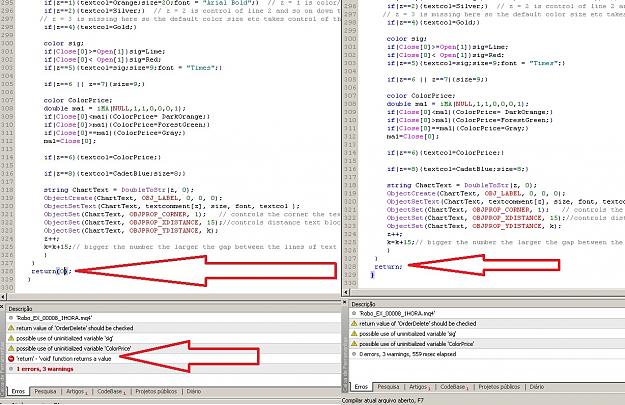Image resolution: width=625 pixels, height=405 pixels.
Task: Open the Pesquisa tab in the right window
Action: click(388, 387)
